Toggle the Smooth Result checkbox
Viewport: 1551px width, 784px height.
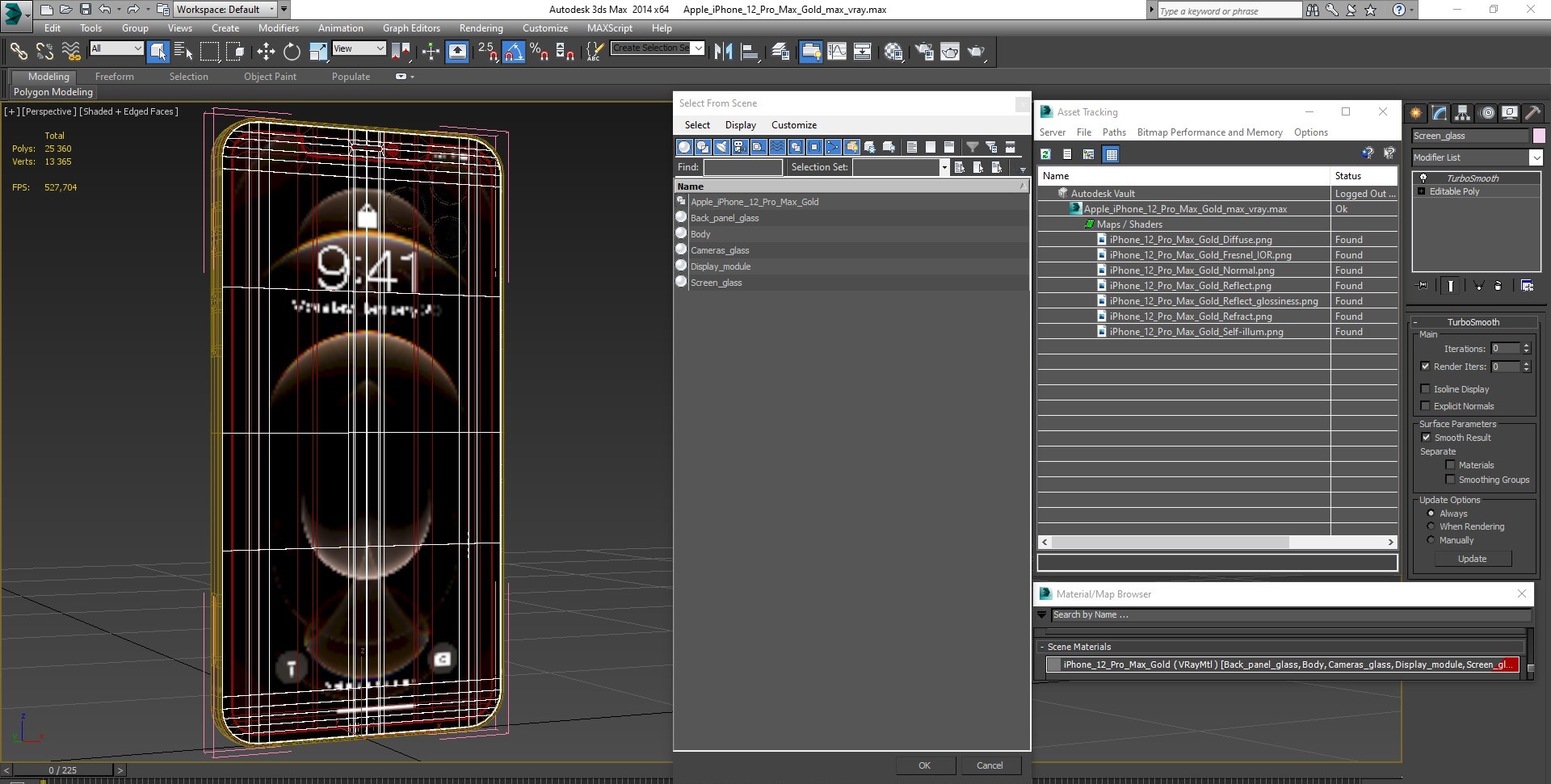(1426, 438)
